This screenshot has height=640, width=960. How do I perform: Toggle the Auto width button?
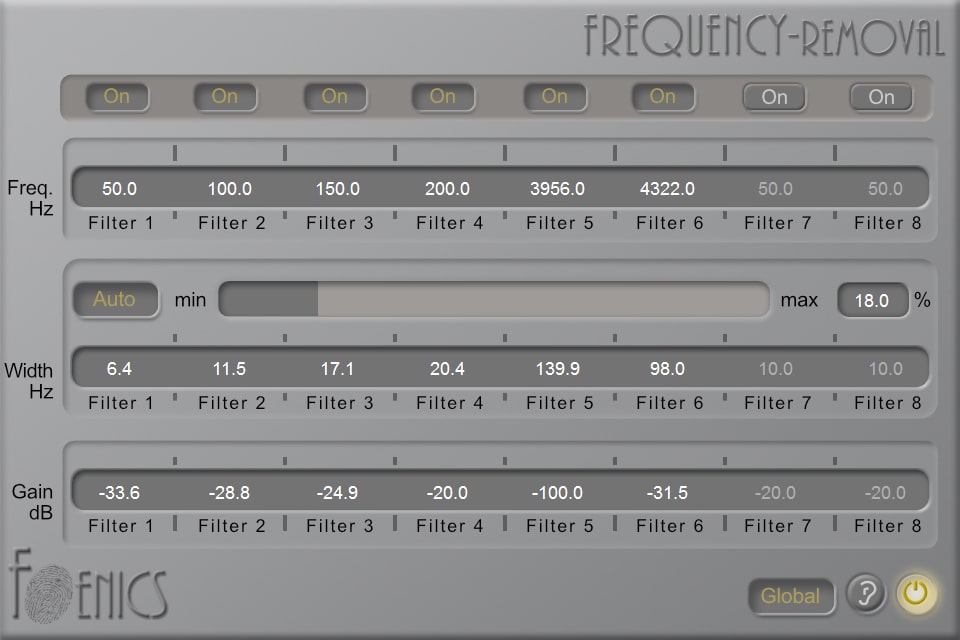pos(115,299)
